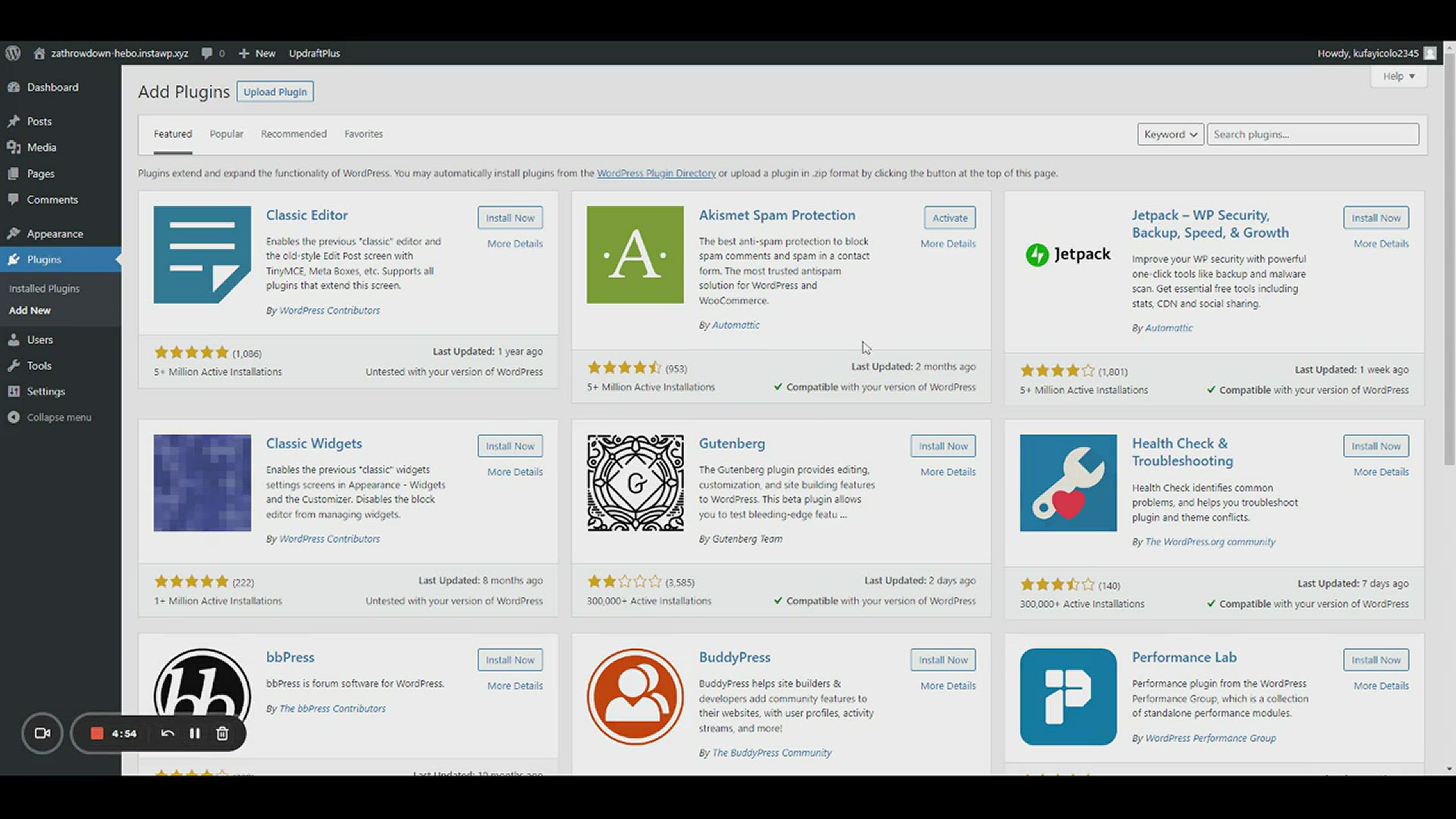1456x819 pixels.
Task: Click the Users icon in the sidebar
Action: [14, 340]
